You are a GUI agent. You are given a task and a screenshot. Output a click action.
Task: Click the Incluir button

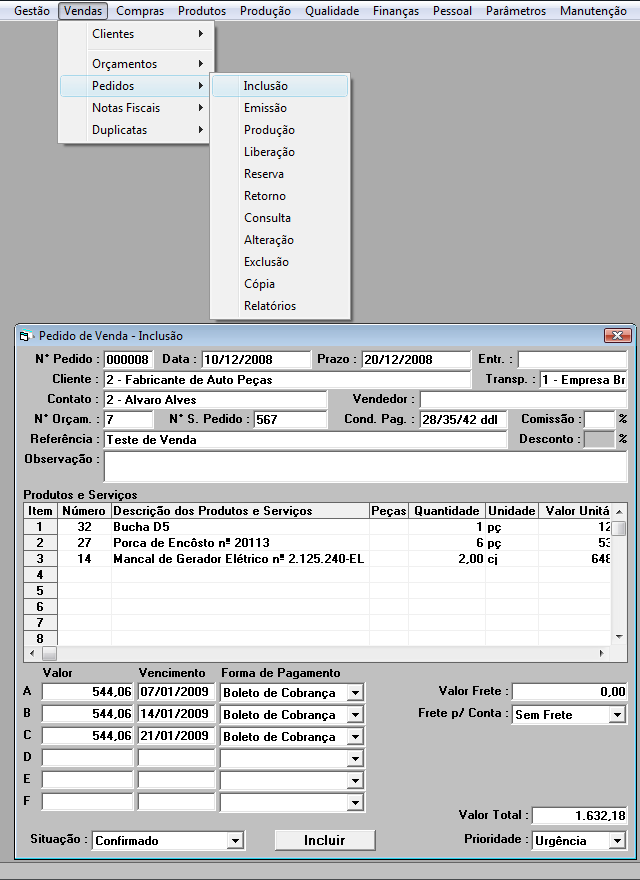pyautogui.click(x=324, y=840)
